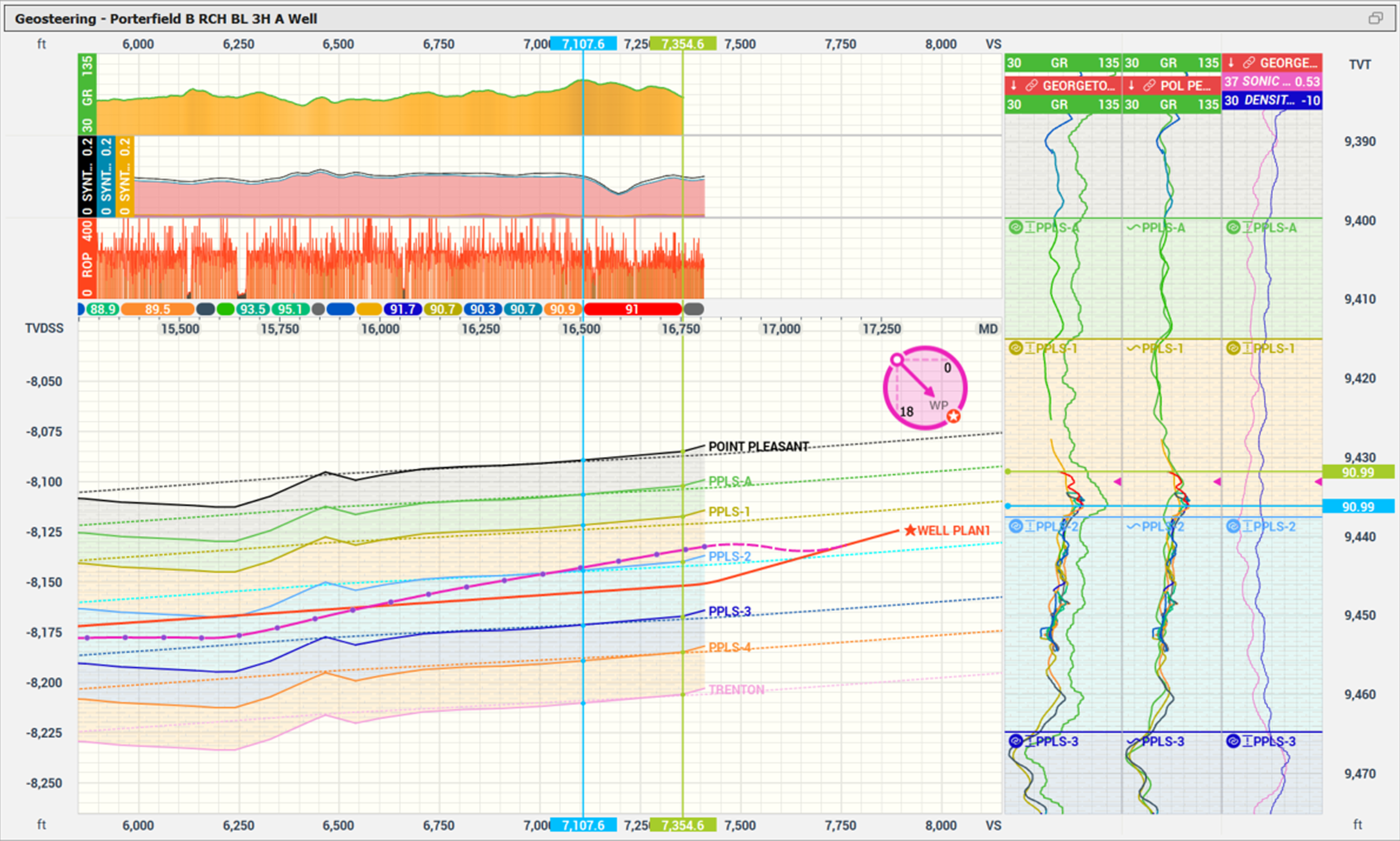Click the PPLS-3 swirl icon in first track
This screenshot has height=841, width=1400.
coord(1015,741)
